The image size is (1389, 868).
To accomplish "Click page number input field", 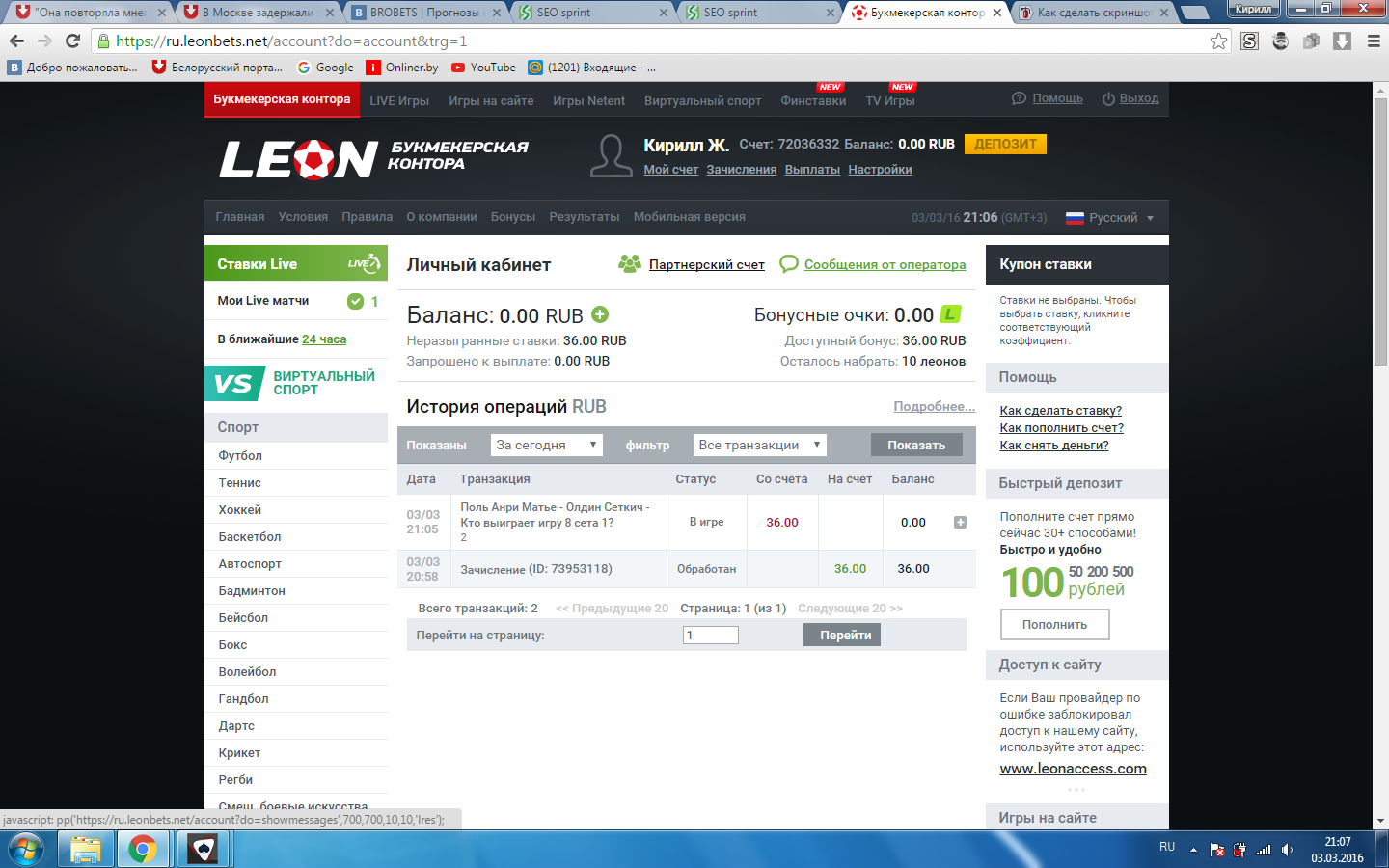I will click(x=711, y=635).
